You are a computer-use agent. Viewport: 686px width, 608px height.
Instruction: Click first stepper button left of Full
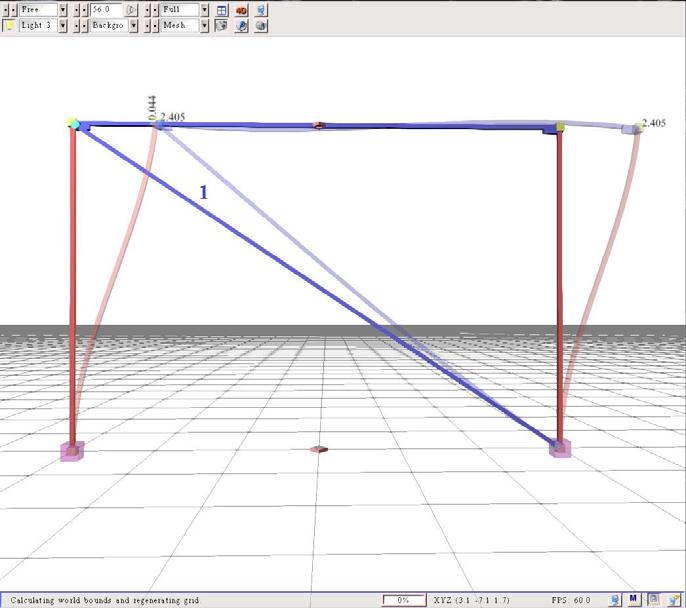[147, 9]
